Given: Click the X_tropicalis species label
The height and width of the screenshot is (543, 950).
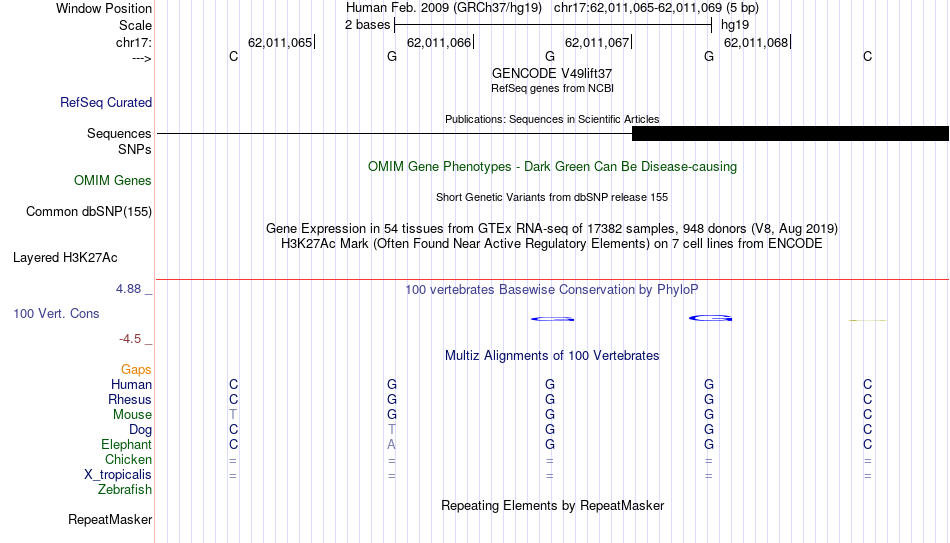Looking at the screenshot, I should tap(118, 475).
